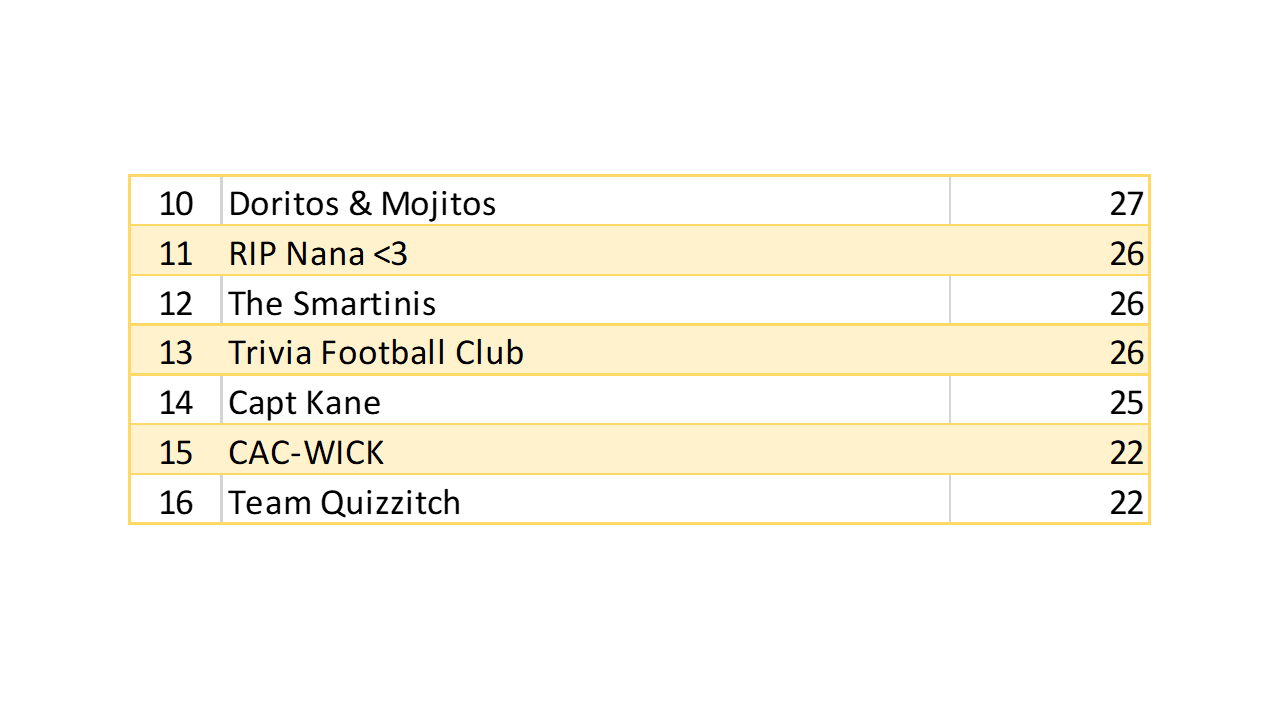Select RIP Nana <3's score of 26

(1126, 254)
